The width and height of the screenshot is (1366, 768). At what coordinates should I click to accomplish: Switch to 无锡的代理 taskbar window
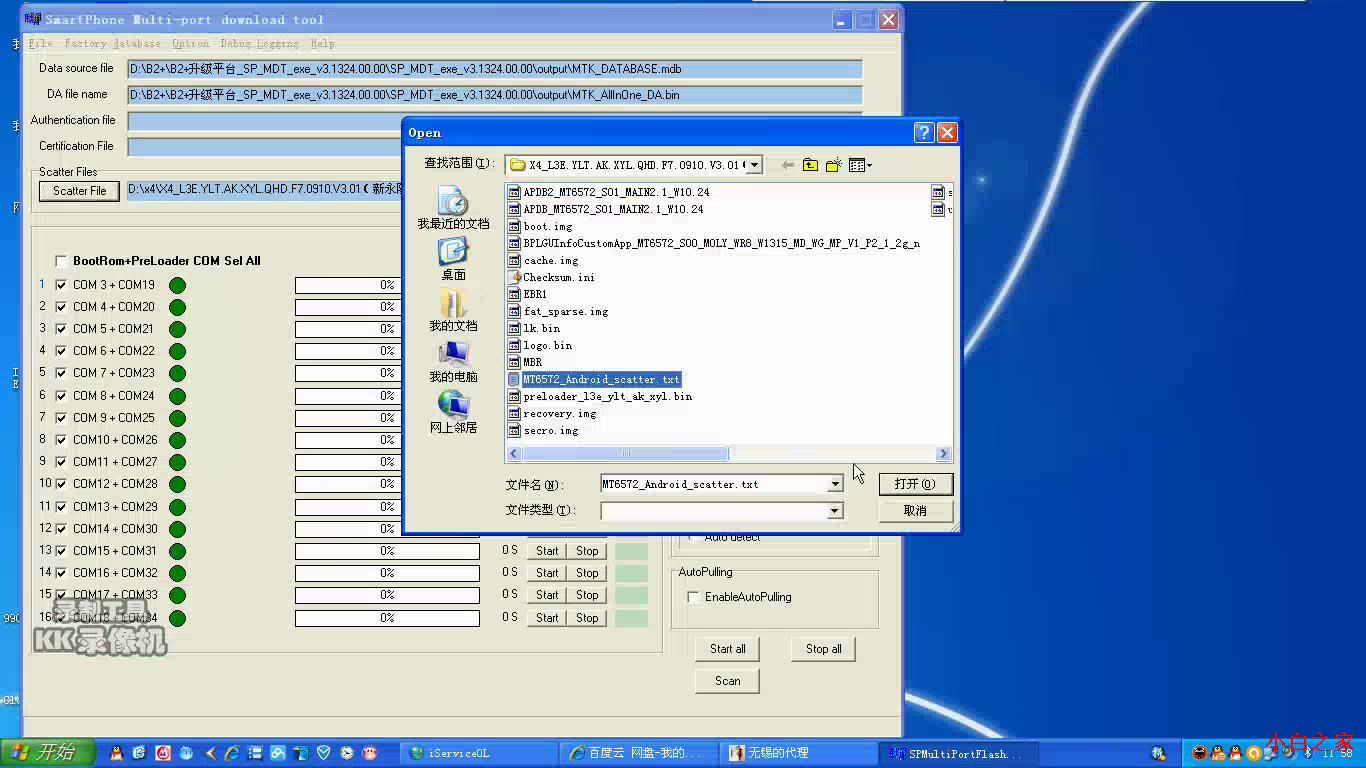[797, 753]
